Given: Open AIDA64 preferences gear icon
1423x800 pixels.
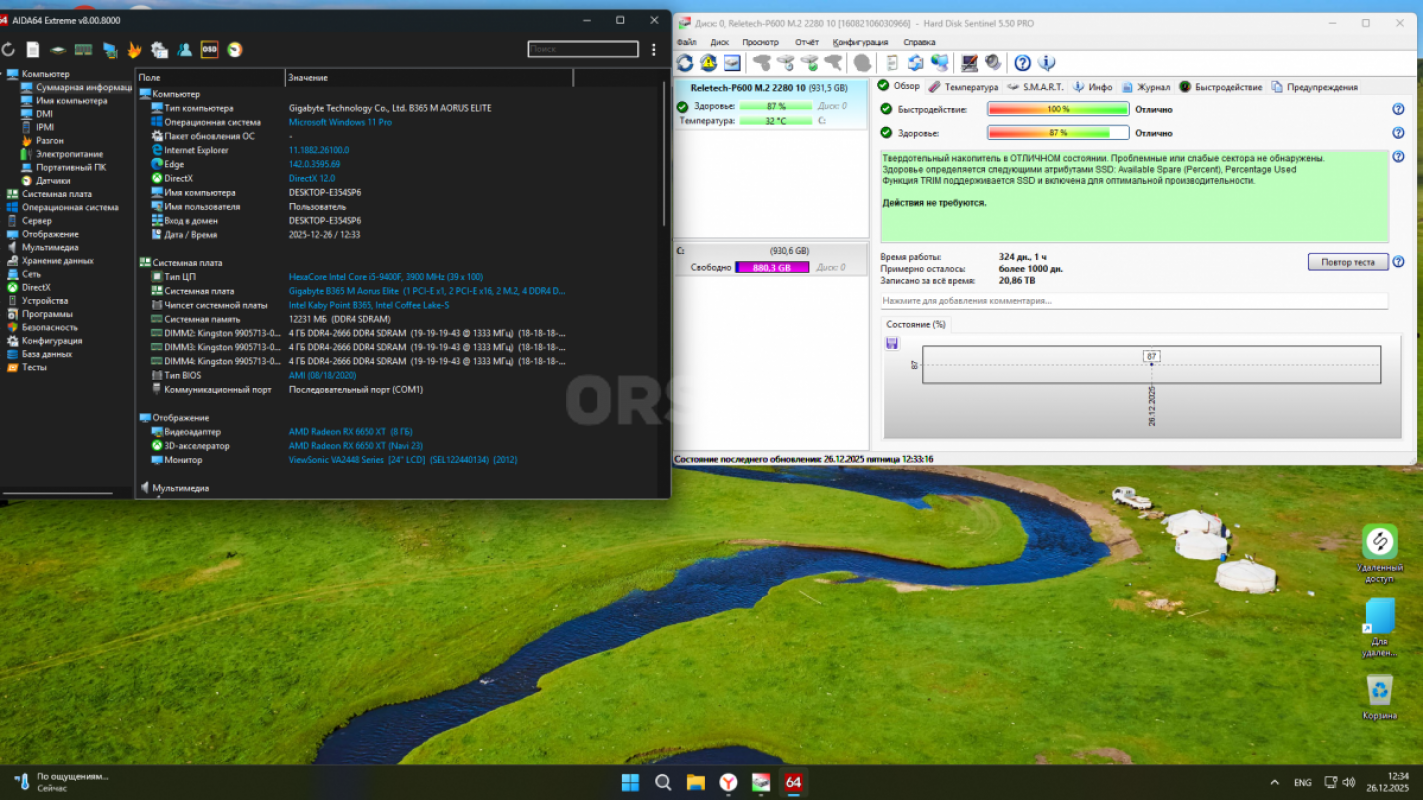Looking at the screenshot, I should 158,48.
